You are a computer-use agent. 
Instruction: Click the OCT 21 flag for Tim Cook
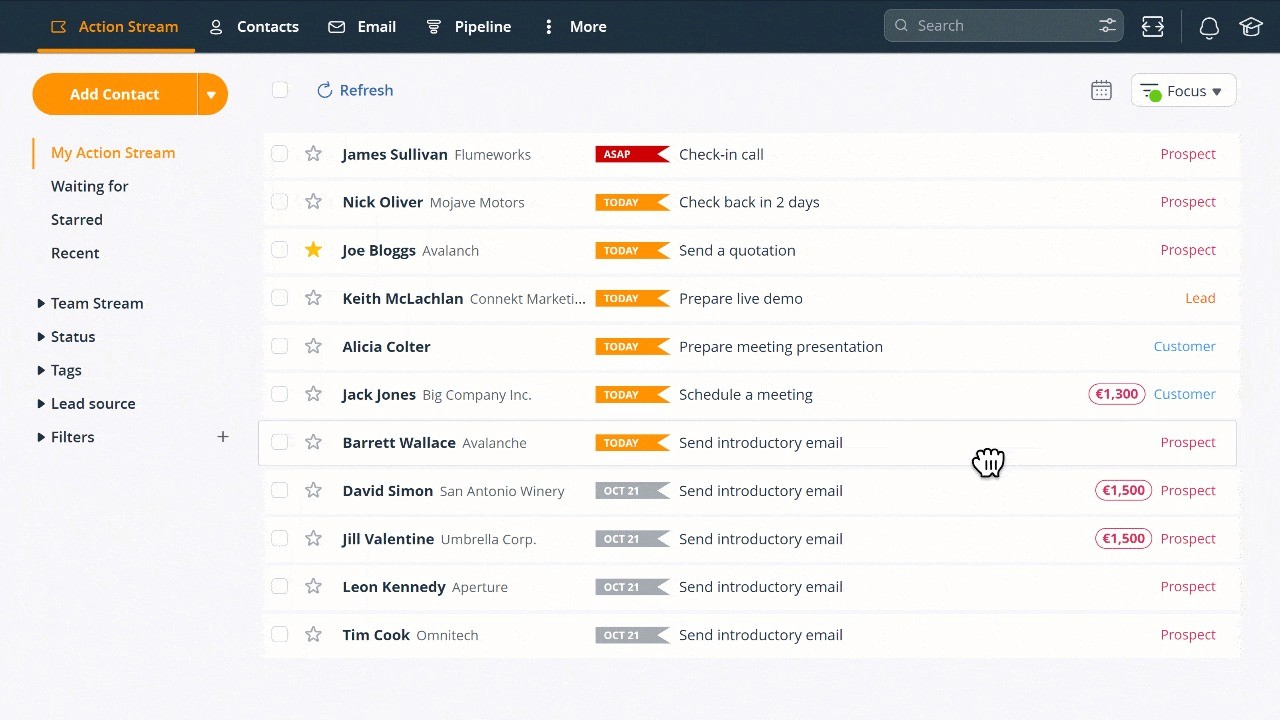632,634
